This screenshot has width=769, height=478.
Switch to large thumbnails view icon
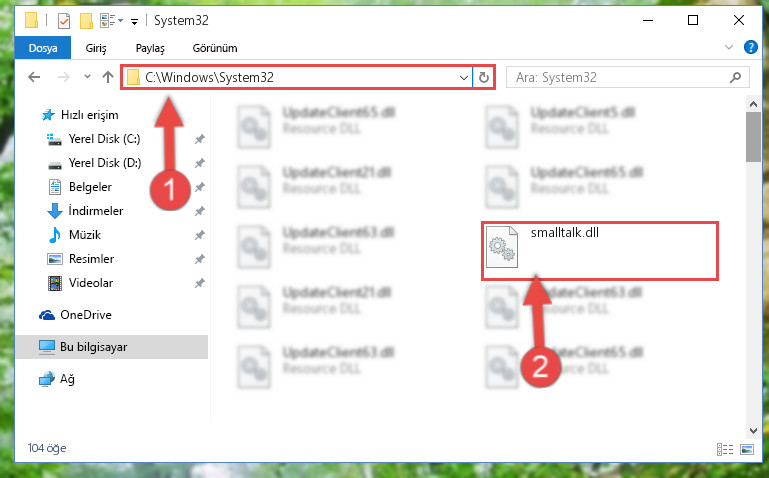click(x=747, y=449)
